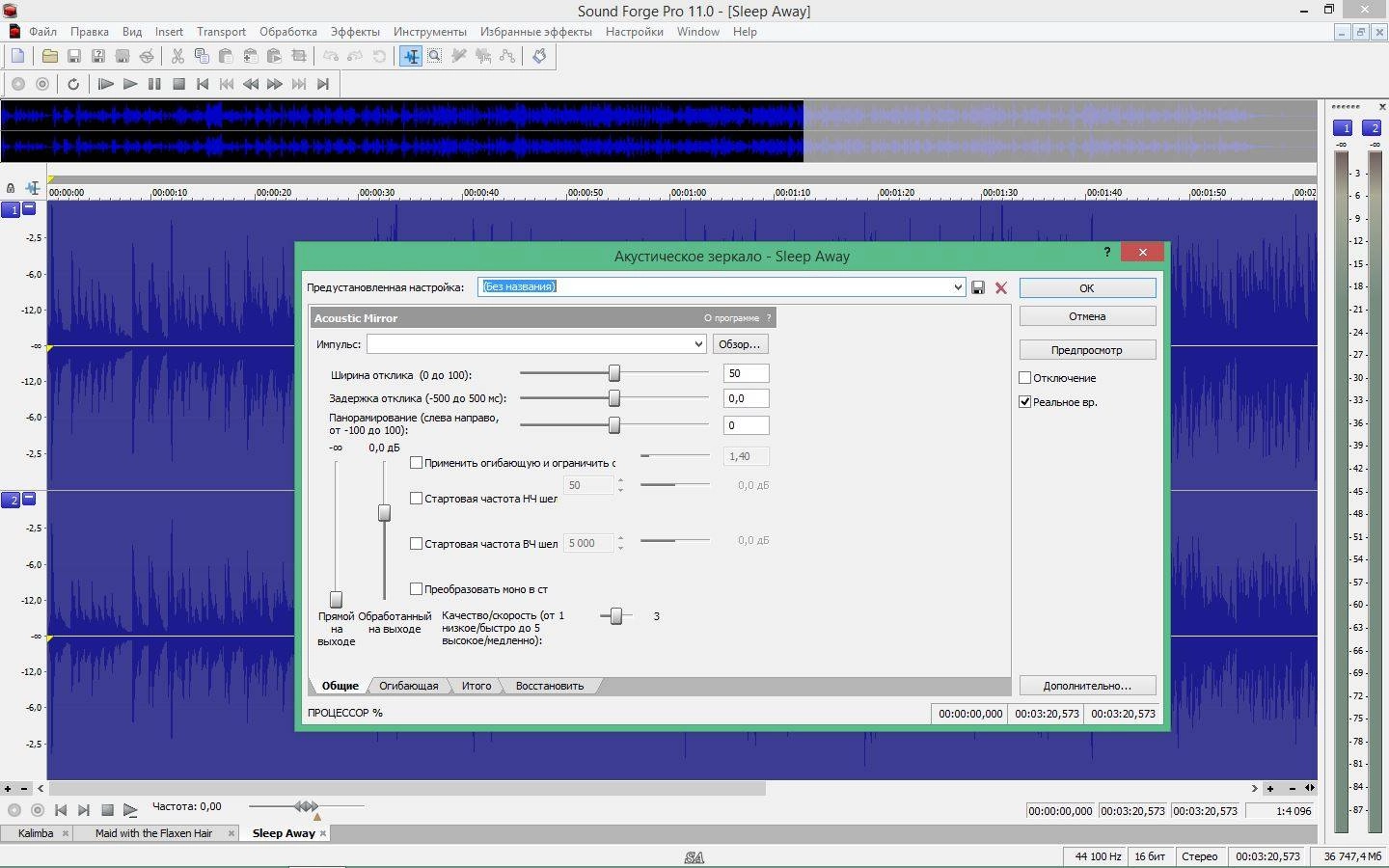
Task: Go to End in the top transport toolbar
Action: (323, 84)
